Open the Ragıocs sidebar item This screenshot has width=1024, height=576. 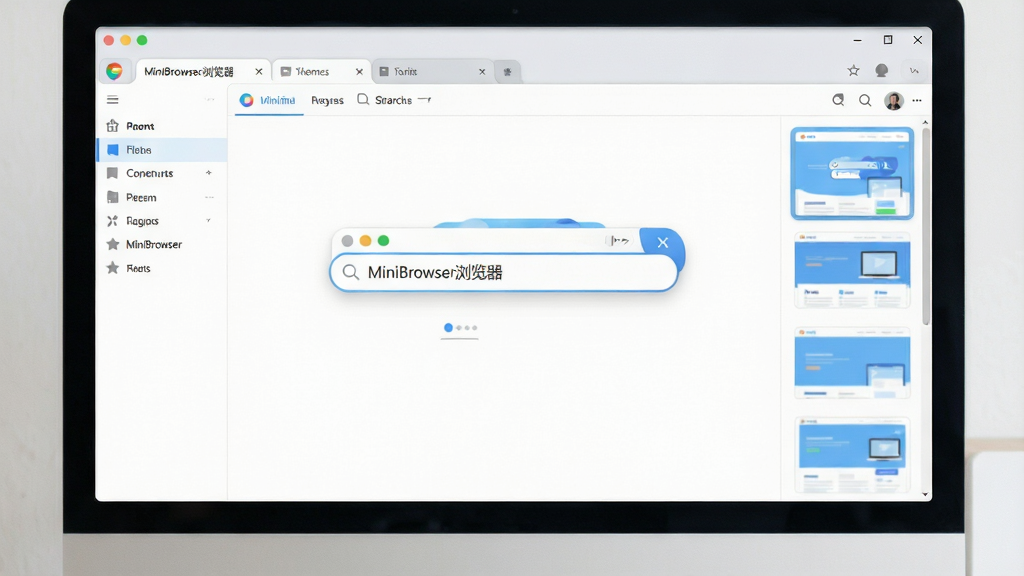162,221
